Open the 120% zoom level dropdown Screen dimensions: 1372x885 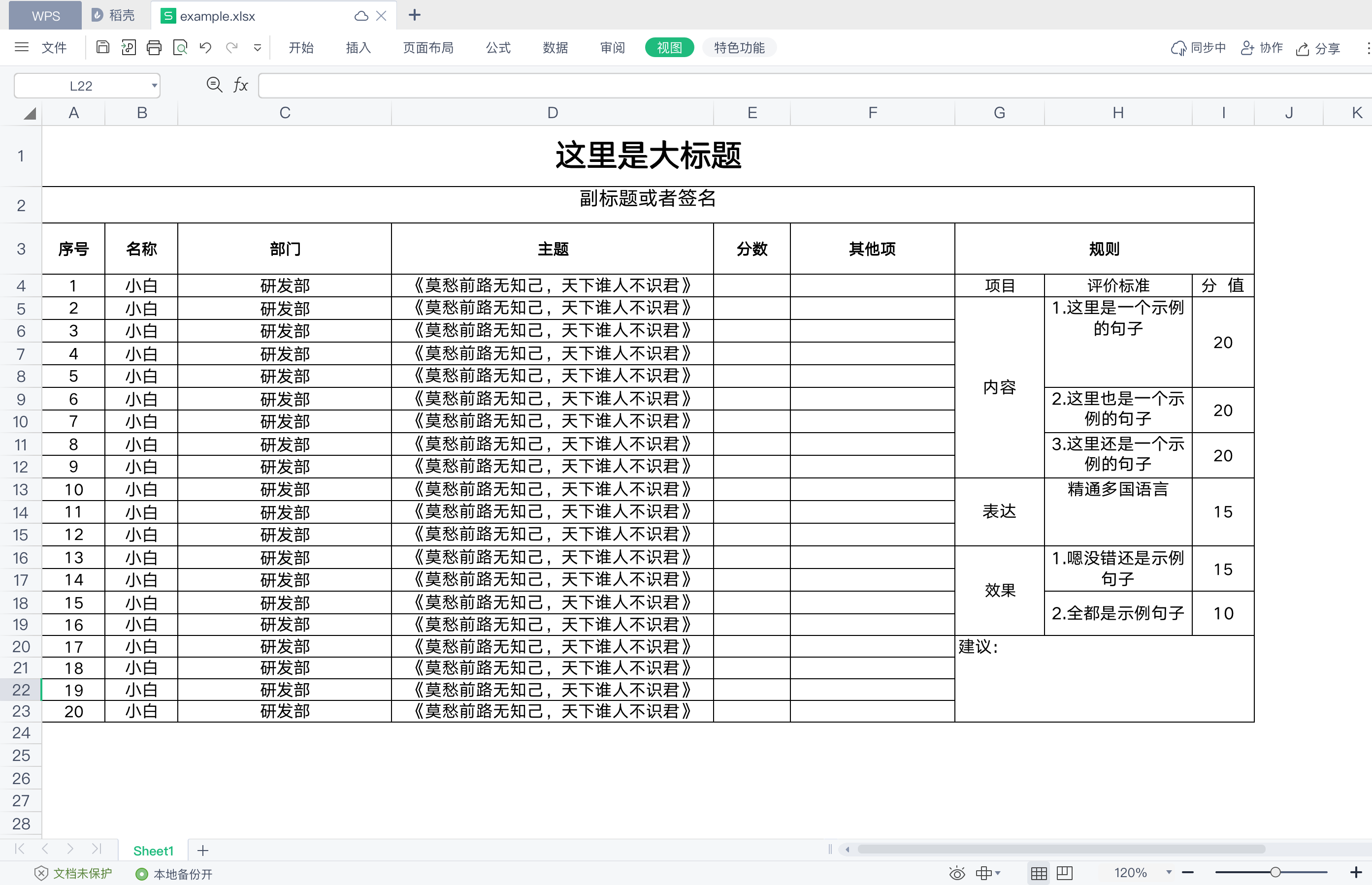pos(1169,873)
